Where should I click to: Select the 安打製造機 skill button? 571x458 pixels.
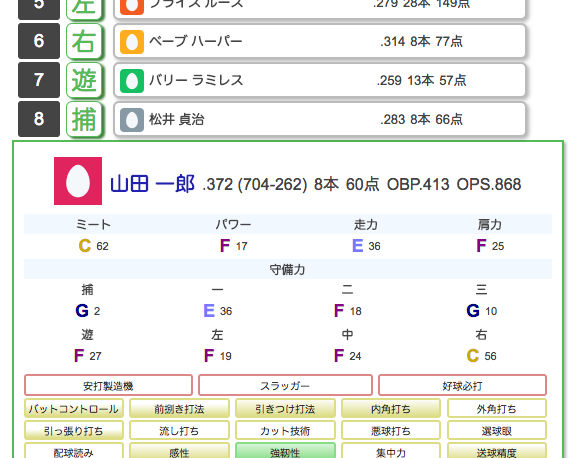(108, 385)
